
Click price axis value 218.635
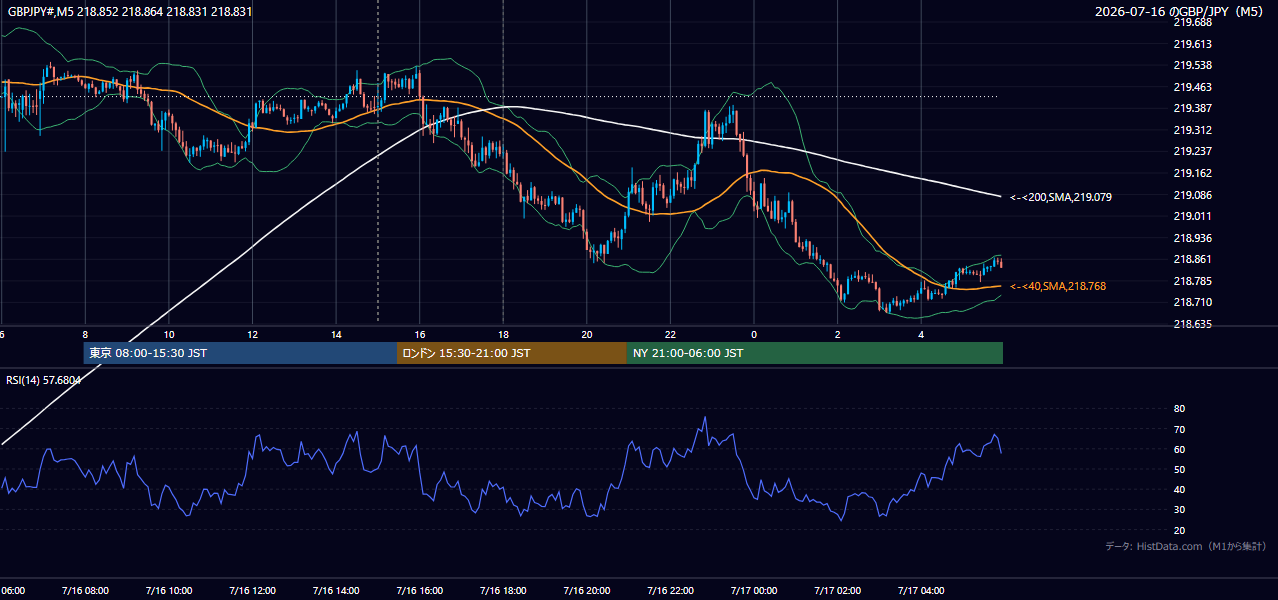tap(1193, 324)
